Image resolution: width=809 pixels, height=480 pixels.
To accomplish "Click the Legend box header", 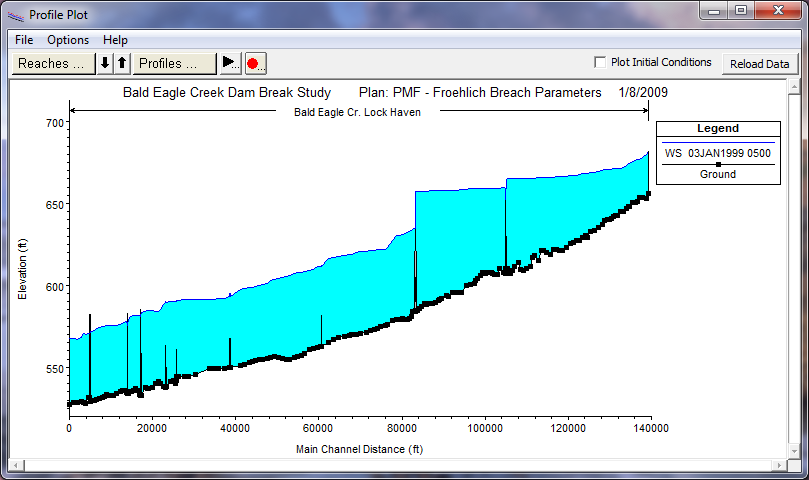I will (718, 128).
